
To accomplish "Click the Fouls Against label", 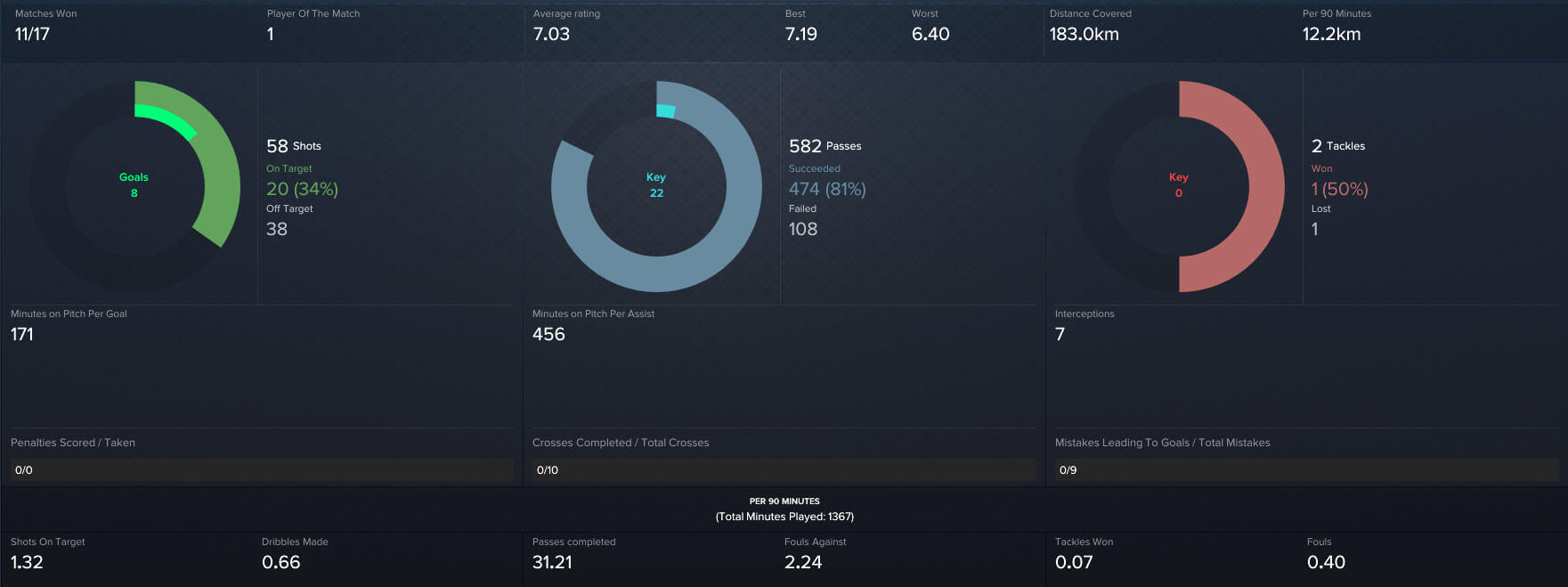I will [816, 542].
